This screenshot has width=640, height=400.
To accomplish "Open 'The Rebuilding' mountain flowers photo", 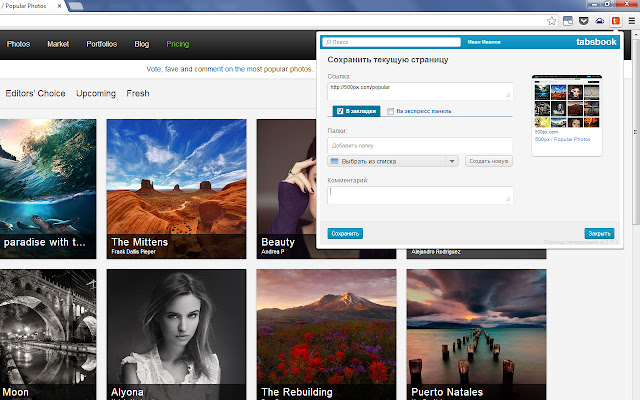I will 326,334.
